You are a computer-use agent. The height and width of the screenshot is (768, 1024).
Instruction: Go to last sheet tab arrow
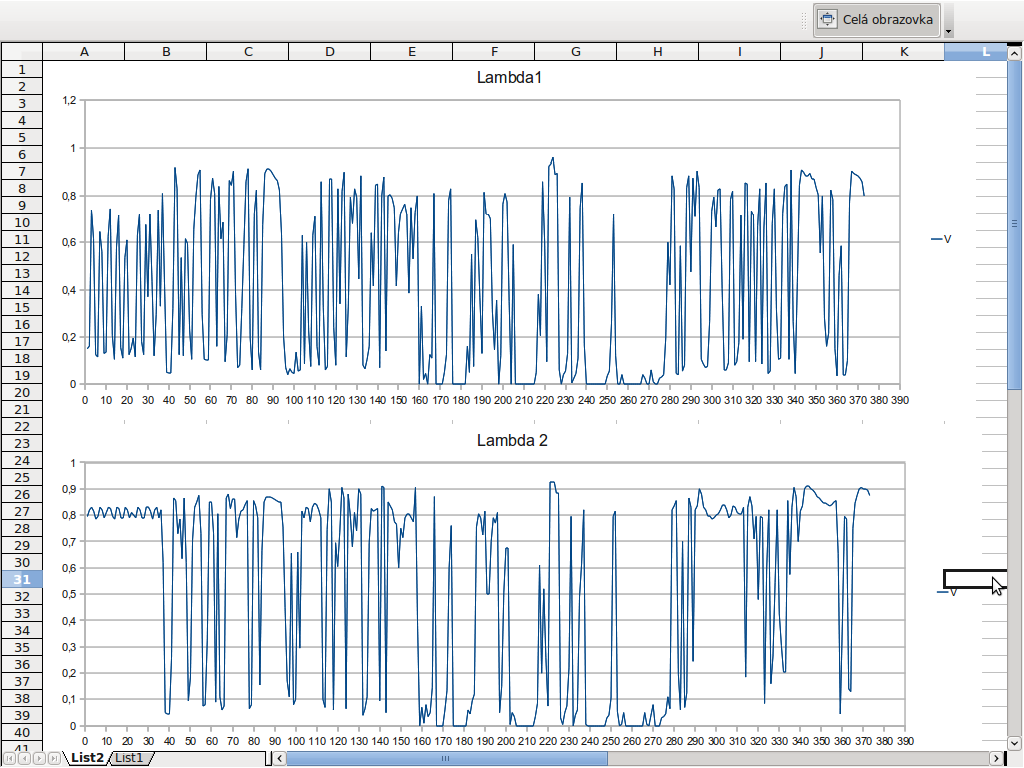pyautogui.click(x=54, y=759)
